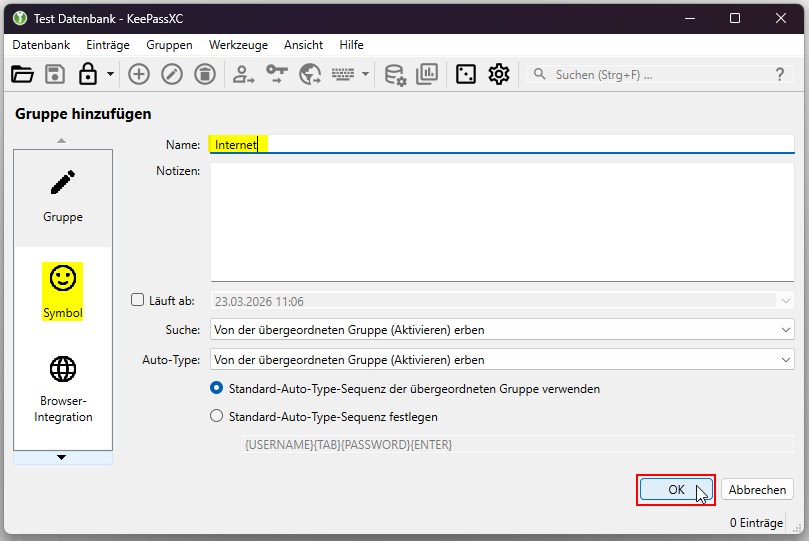This screenshot has width=809, height=541.
Task: Click the search magnifier icon
Action: point(540,74)
